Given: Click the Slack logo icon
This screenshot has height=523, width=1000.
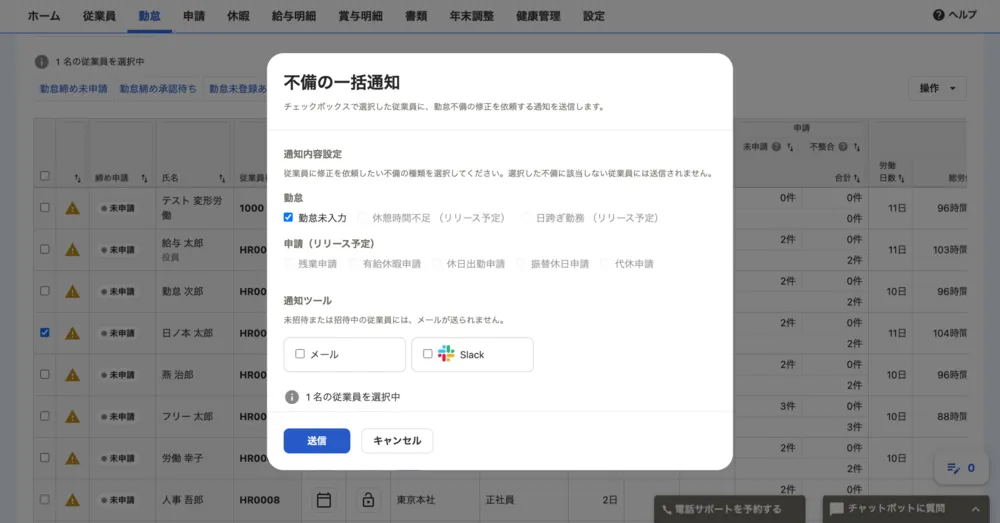Looking at the screenshot, I should tap(446, 353).
